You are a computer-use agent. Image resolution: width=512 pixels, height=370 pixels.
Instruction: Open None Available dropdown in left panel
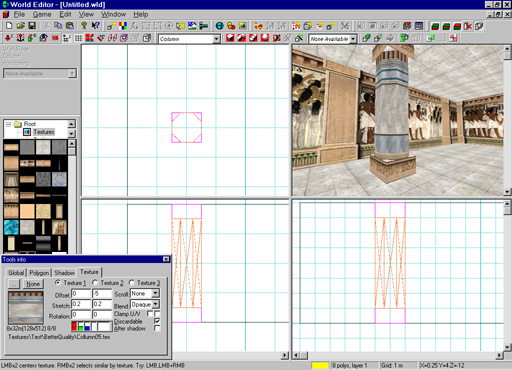[72, 73]
